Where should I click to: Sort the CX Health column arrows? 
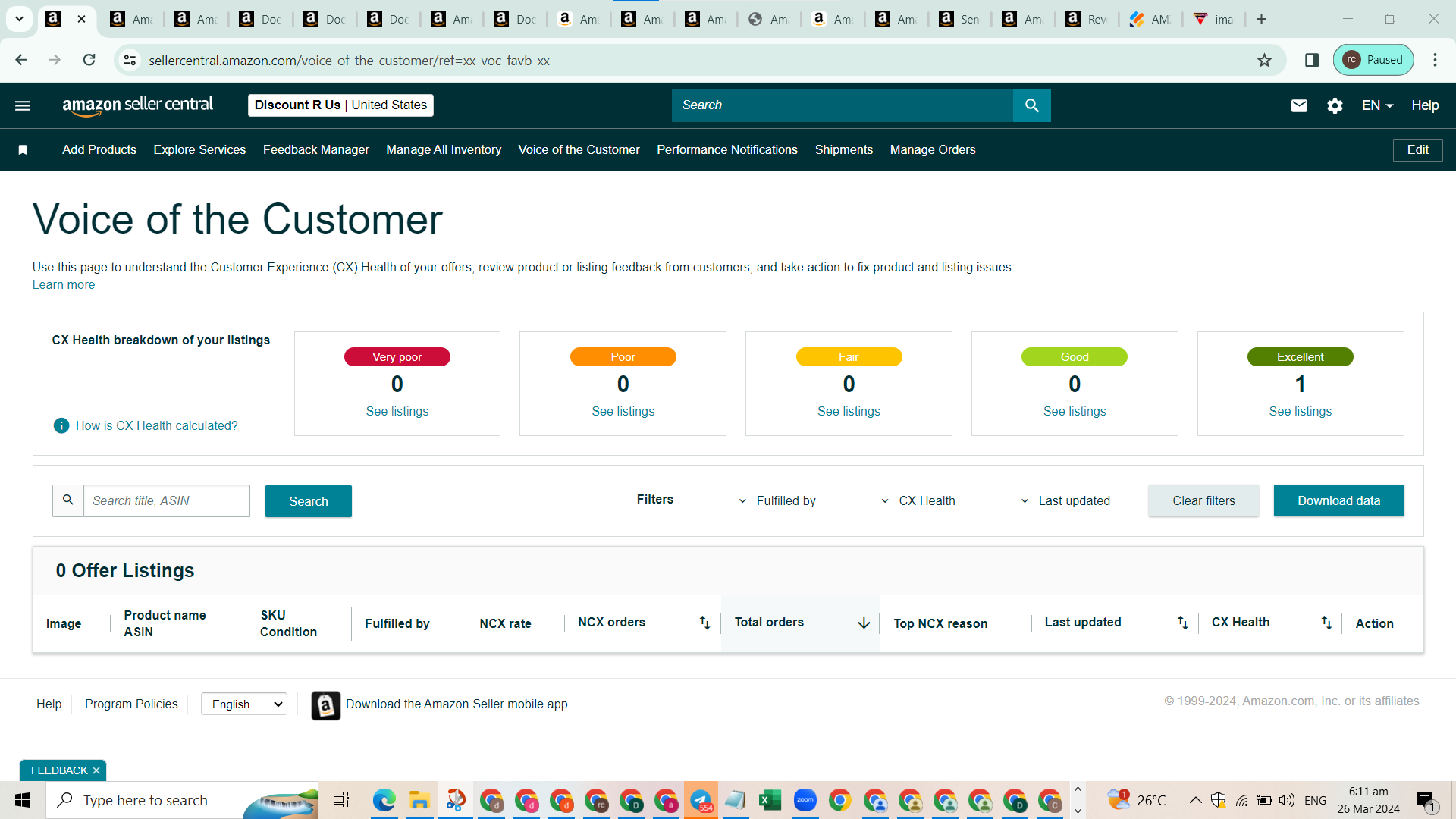point(1326,623)
